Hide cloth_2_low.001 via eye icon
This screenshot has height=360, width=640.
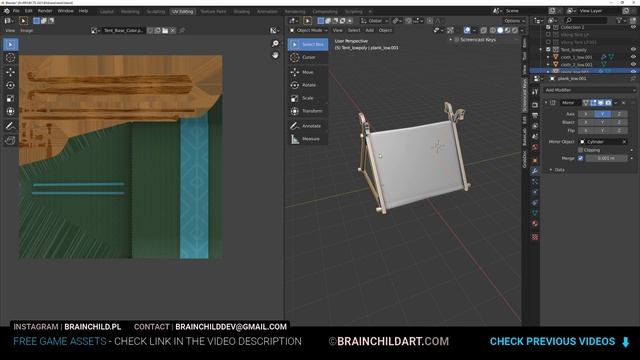[633, 64]
